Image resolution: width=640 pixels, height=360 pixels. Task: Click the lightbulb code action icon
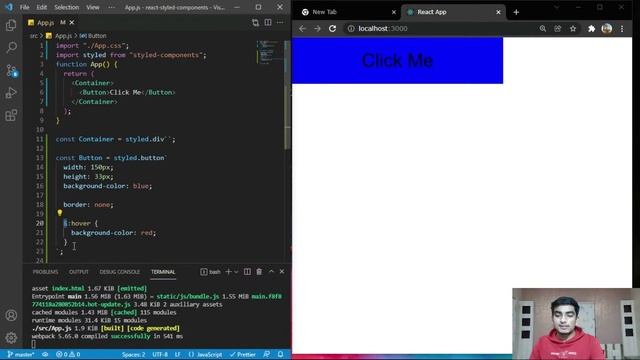tap(60, 213)
